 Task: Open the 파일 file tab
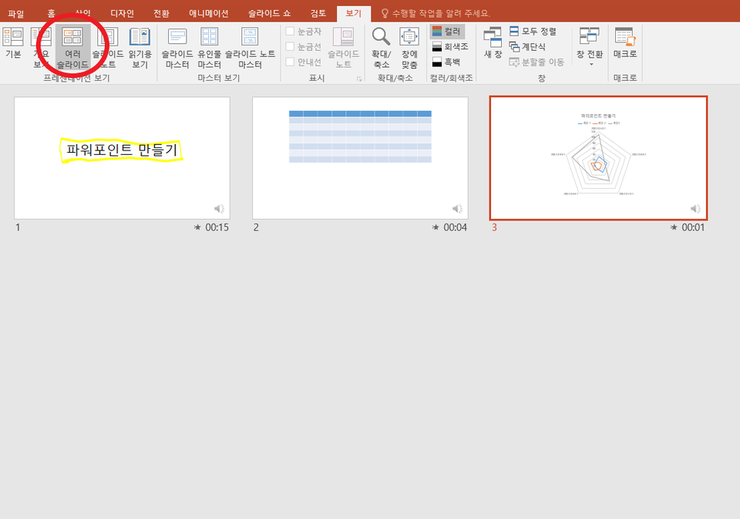[16, 14]
